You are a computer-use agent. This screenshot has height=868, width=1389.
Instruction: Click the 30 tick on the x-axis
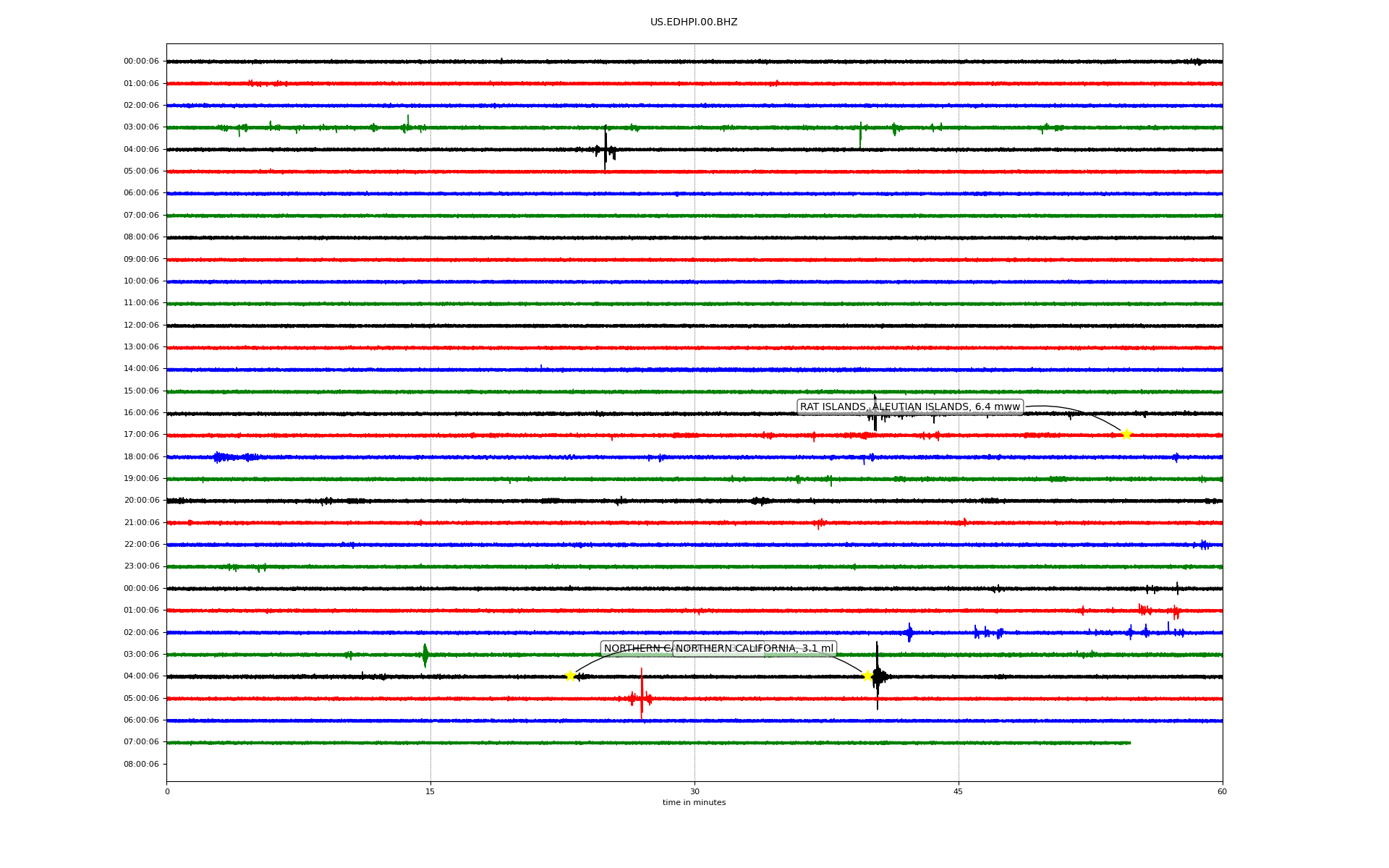click(x=694, y=791)
